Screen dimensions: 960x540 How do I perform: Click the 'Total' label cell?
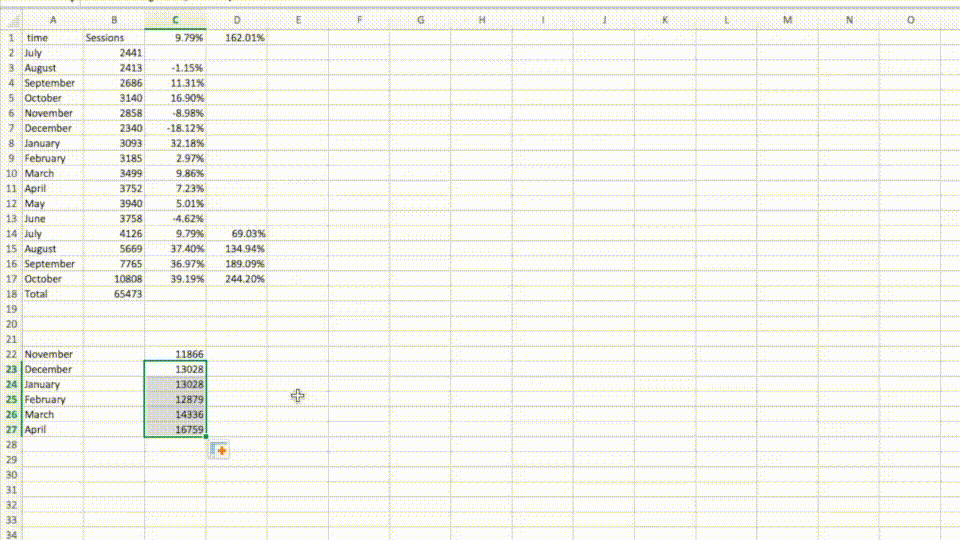coord(53,294)
